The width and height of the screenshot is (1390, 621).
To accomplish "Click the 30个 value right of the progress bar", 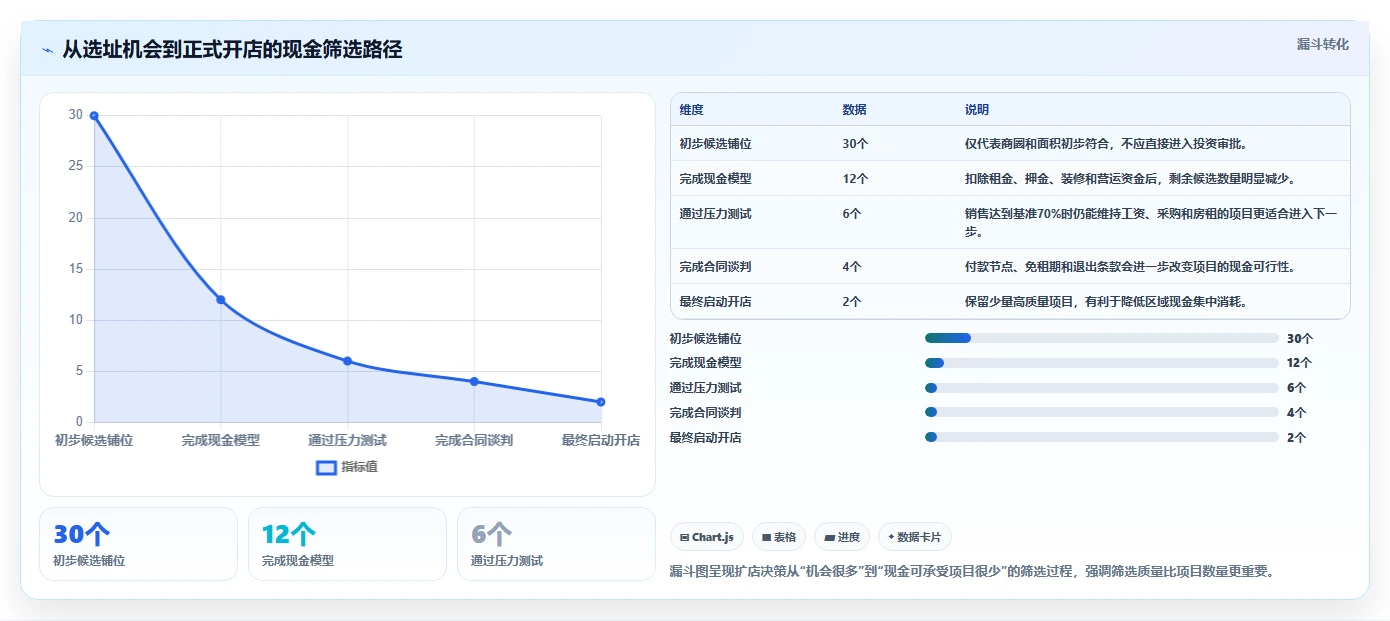I will pos(1300,338).
